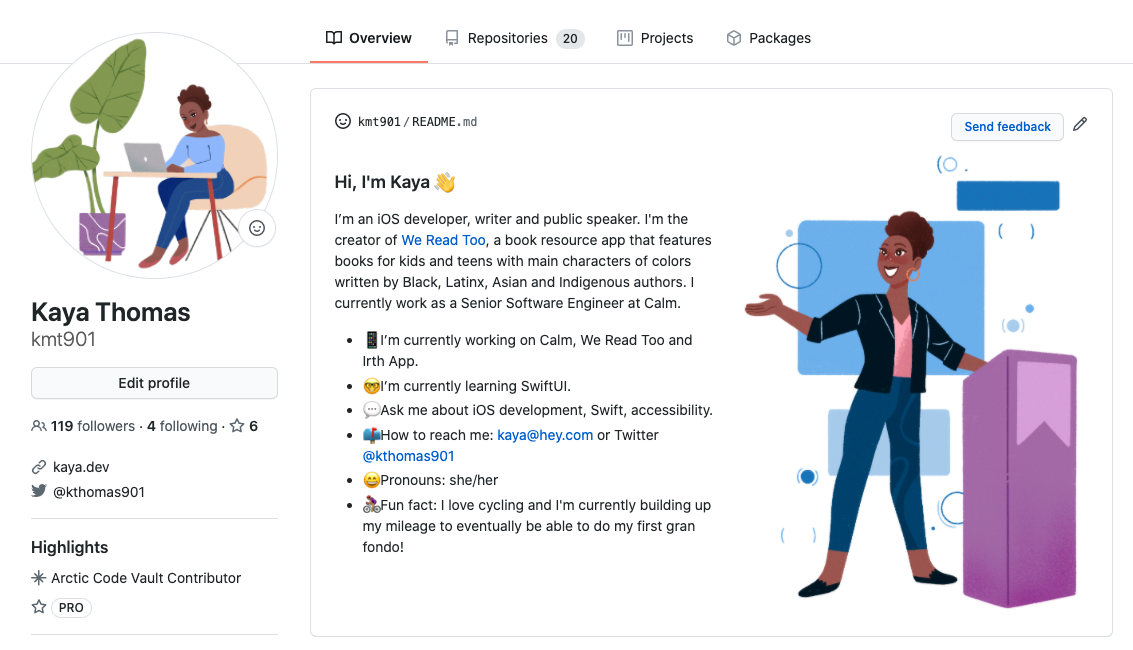1133x650 pixels.
Task: Click the Kaya Thomas profile avatar
Action: click(x=154, y=155)
